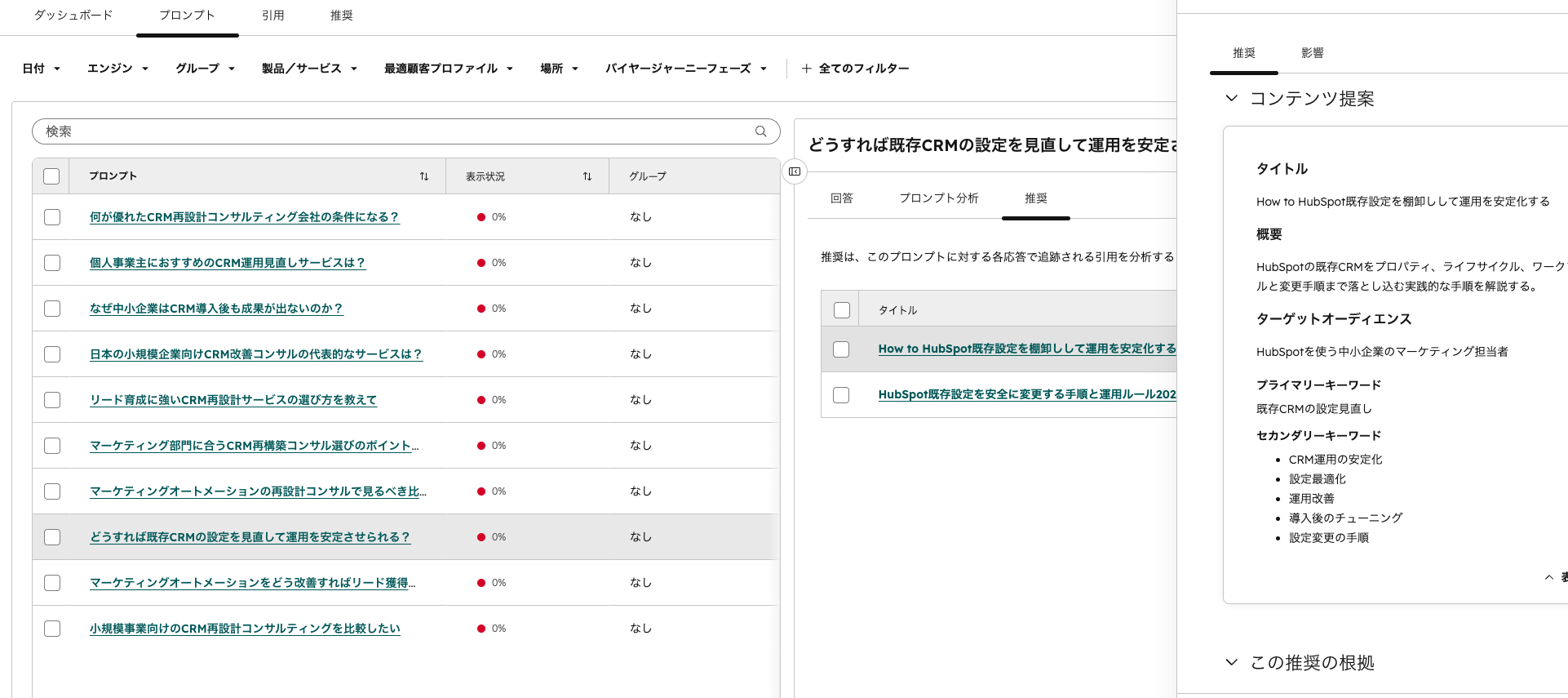Check the 何が優れたCRM再設計 prompt row
1568x698 pixels.
click(x=52, y=217)
